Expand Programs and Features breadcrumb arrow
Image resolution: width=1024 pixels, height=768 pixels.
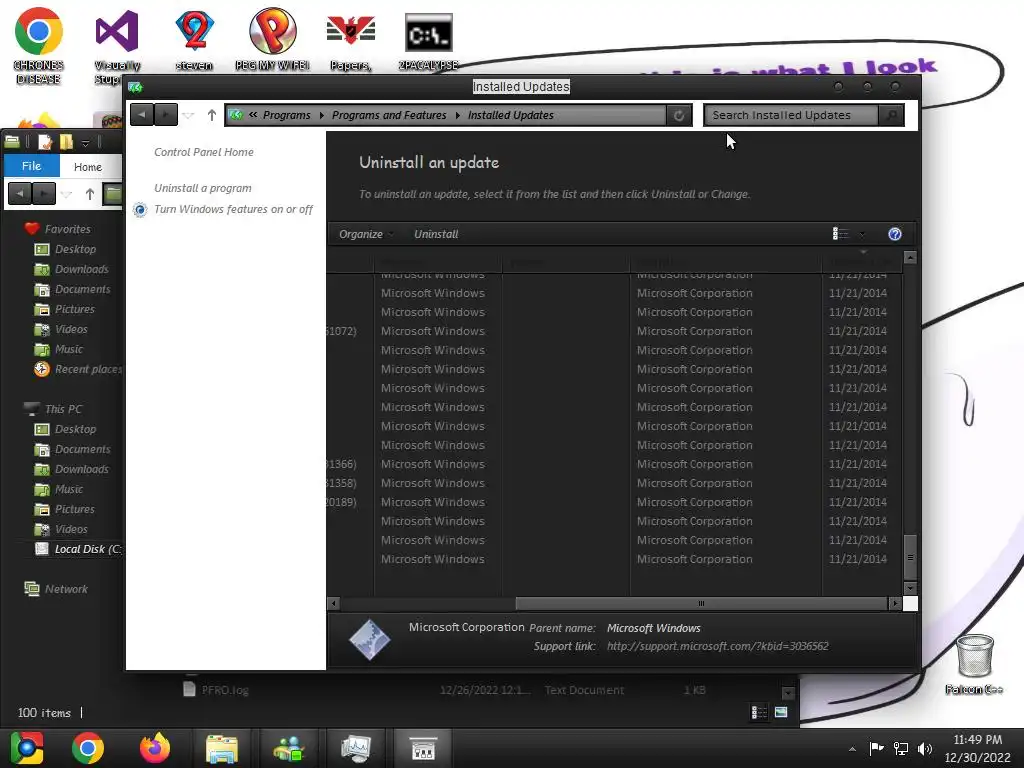click(457, 115)
